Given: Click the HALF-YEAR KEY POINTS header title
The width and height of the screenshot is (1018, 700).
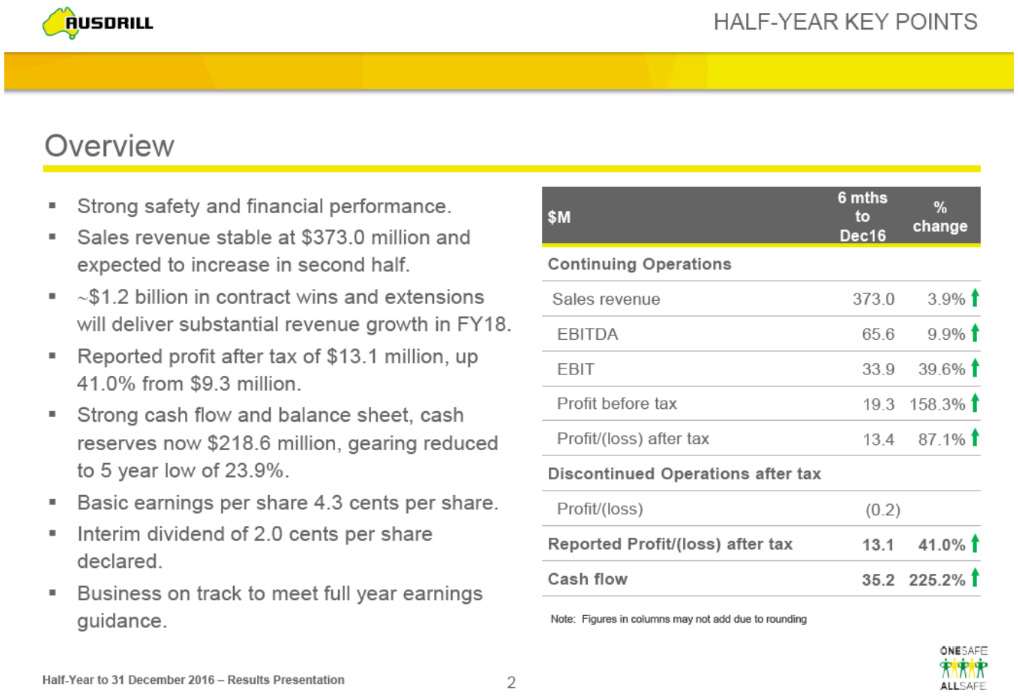Looking at the screenshot, I should (845, 23).
